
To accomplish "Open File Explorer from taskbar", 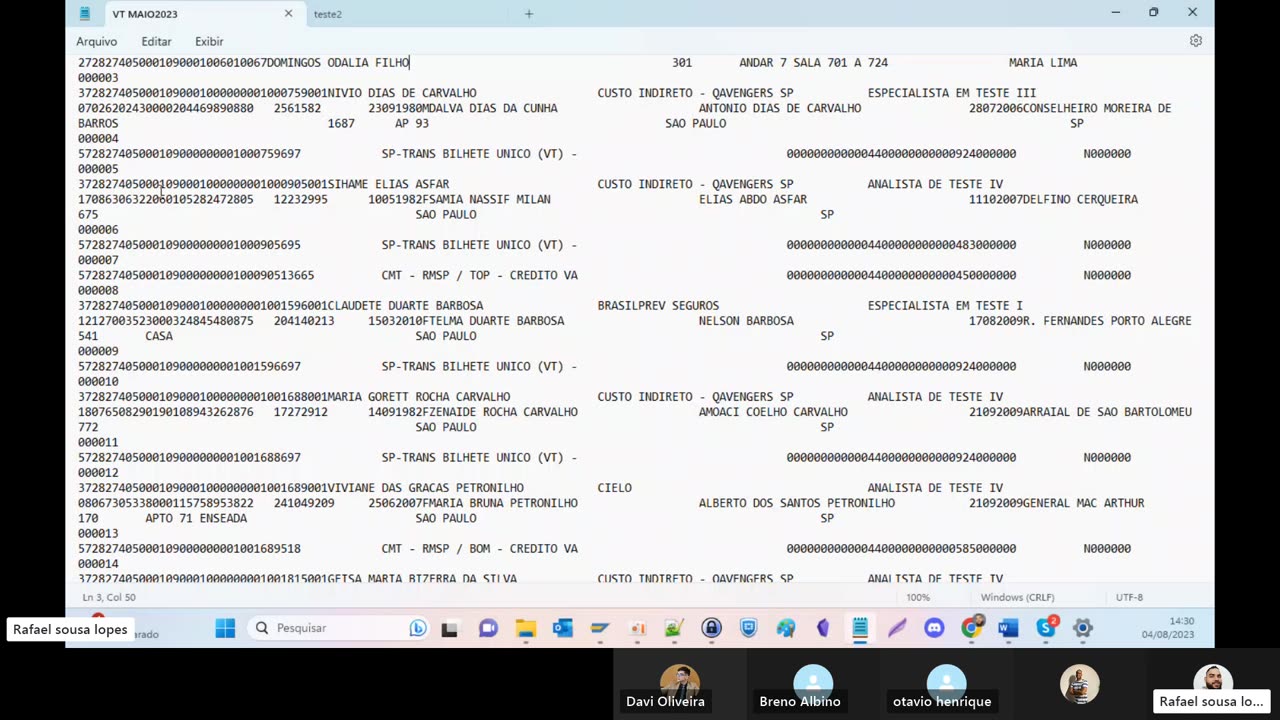I will pos(526,628).
